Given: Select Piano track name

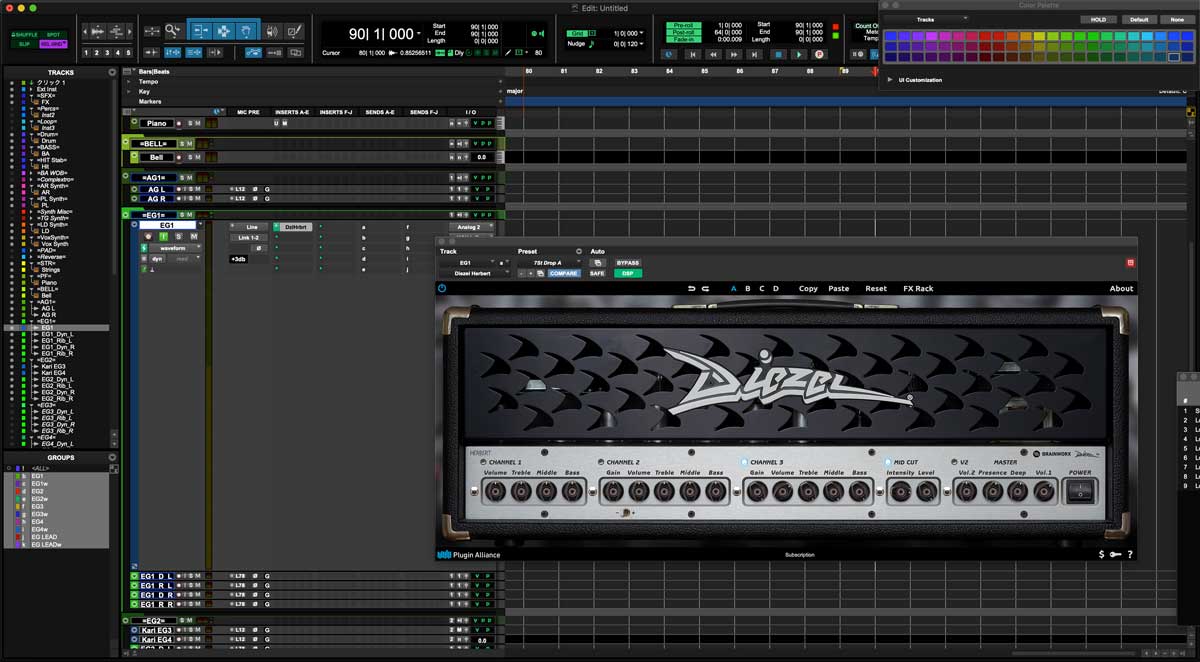Looking at the screenshot, I should [157, 123].
